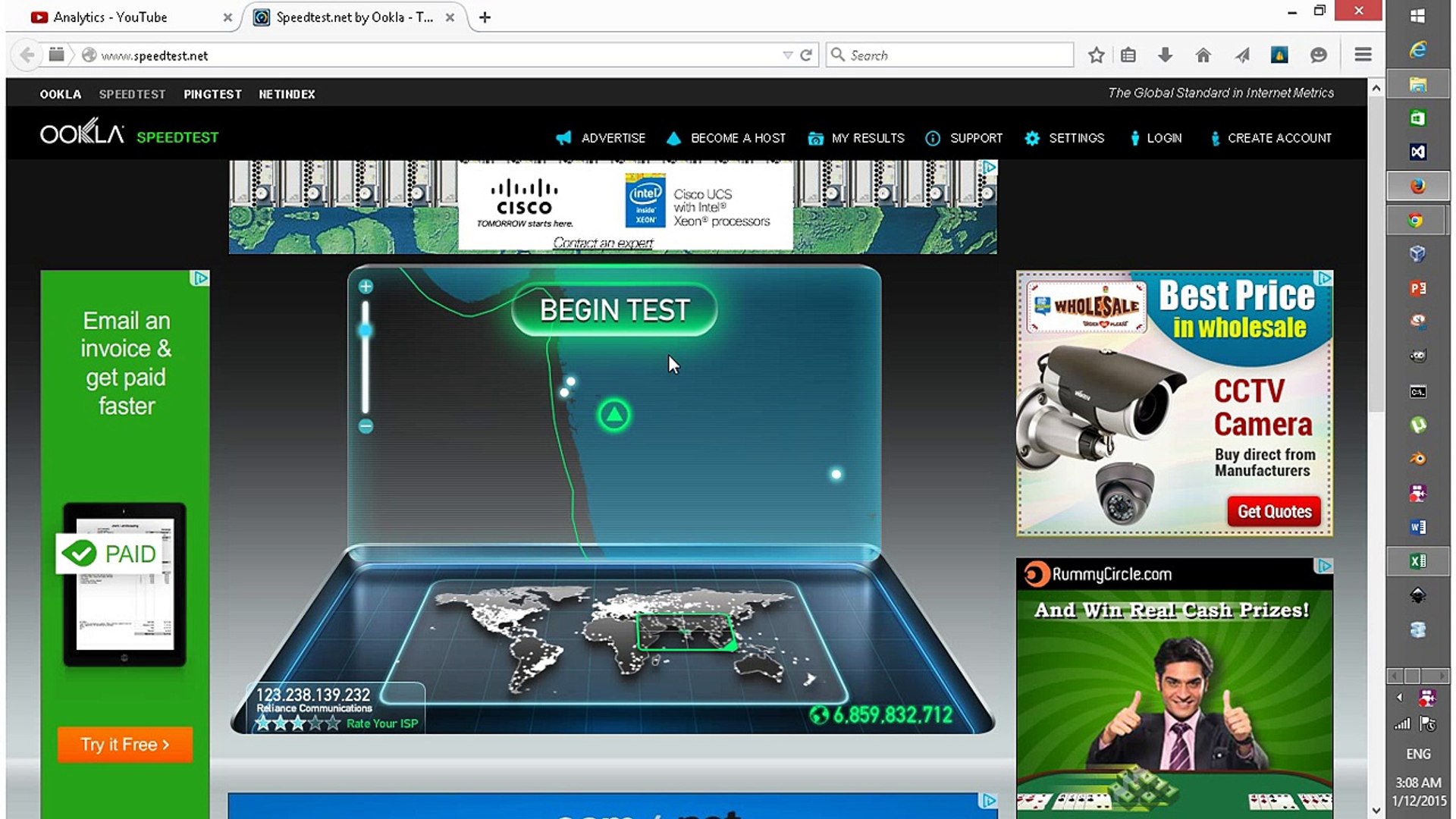The image size is (1456, 819).
Task: Open new tab with plus button
Action: (x=485, y=17)
